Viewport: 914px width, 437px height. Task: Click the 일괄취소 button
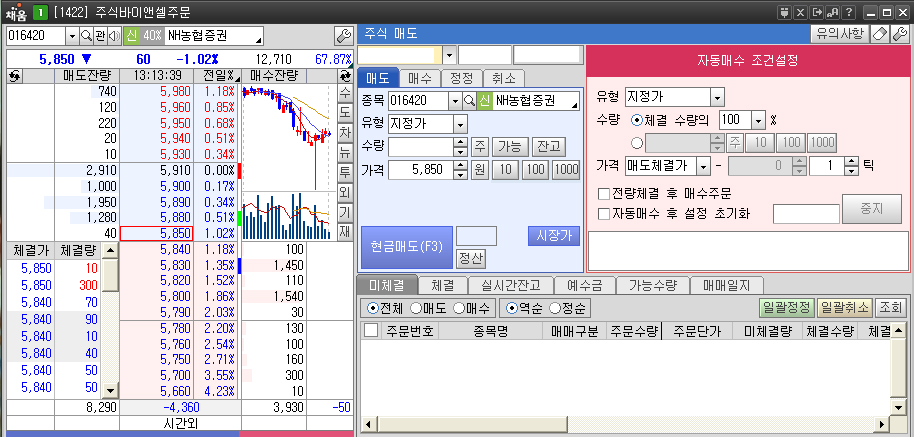click(843, 308)
